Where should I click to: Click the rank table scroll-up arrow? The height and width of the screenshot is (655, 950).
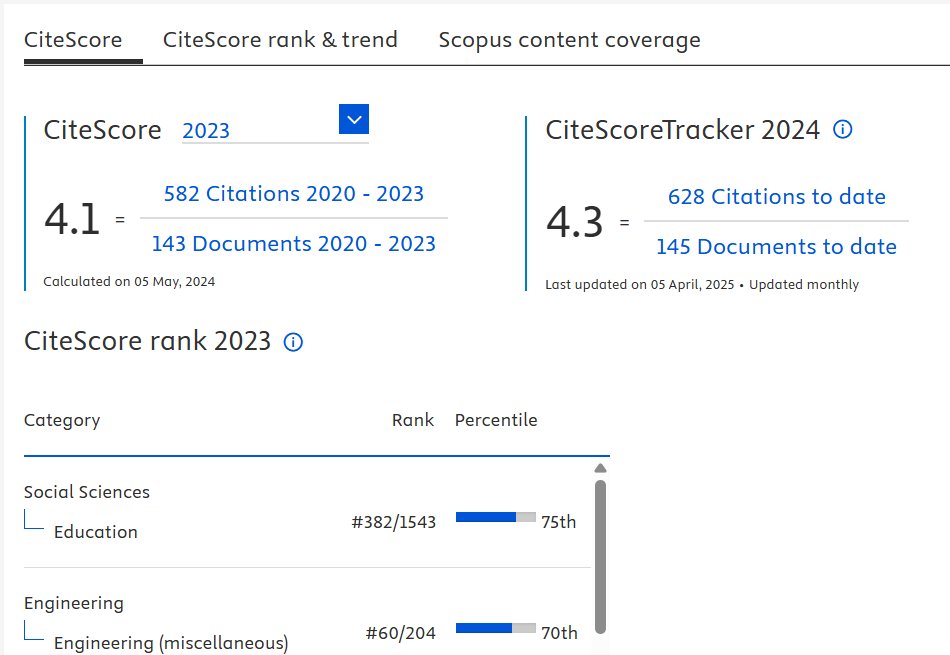click(x=600, y=468)
